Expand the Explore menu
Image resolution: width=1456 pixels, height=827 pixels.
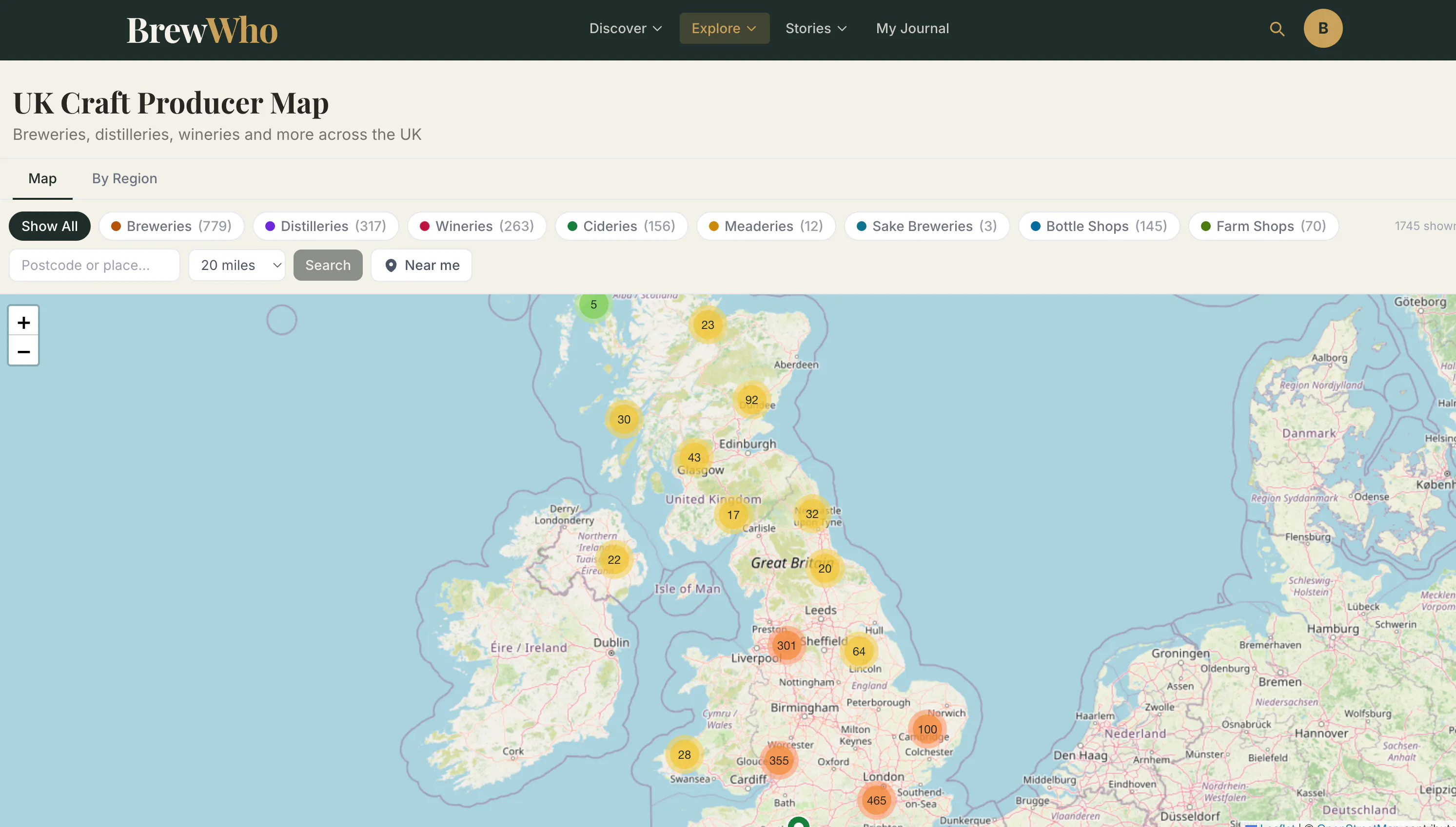[725, 28]
